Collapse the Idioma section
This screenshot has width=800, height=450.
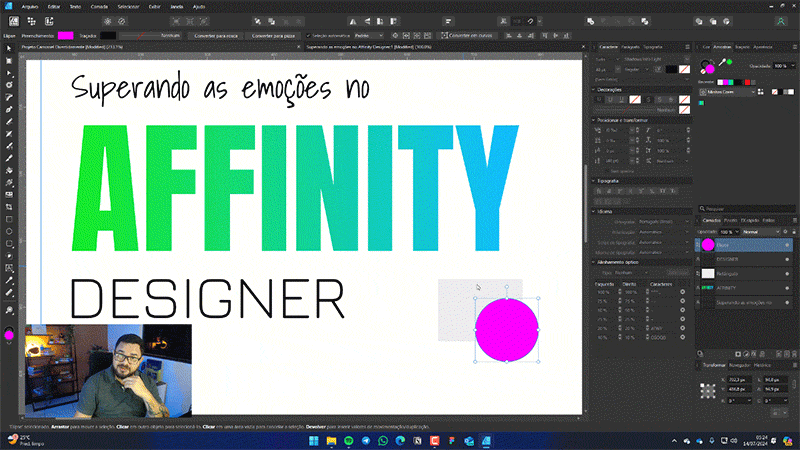[594, 211]
